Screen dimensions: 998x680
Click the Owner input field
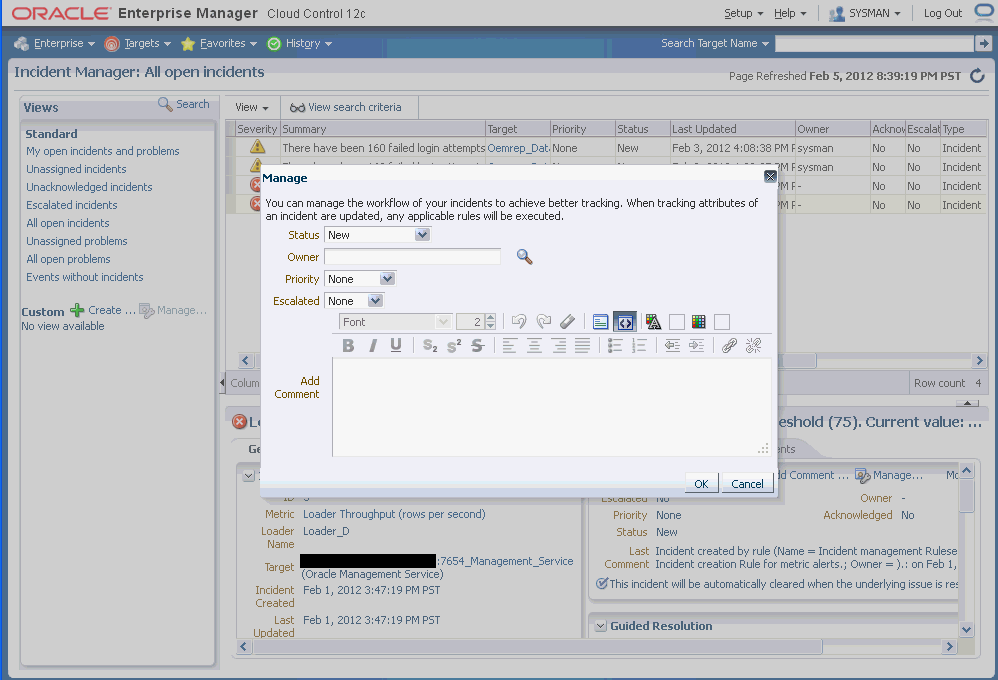(x=412, y=257)
